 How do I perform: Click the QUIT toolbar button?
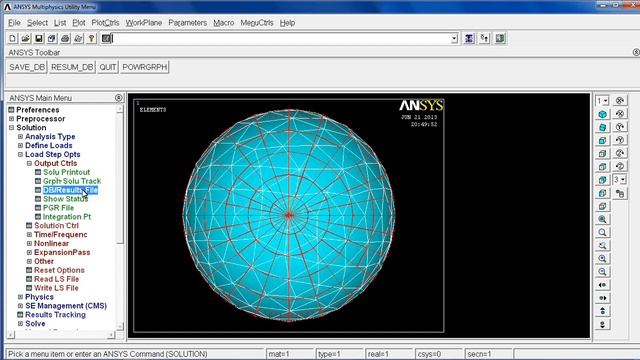108,67
